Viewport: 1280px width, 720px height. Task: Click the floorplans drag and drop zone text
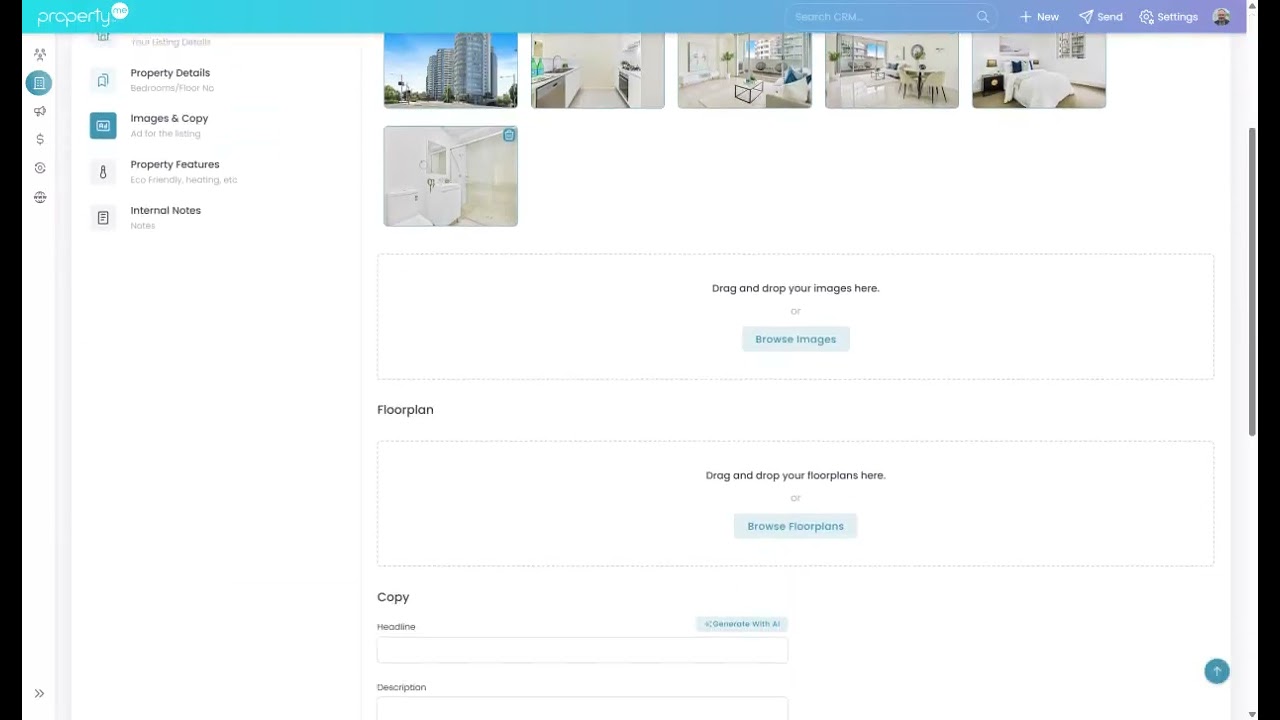796,475
